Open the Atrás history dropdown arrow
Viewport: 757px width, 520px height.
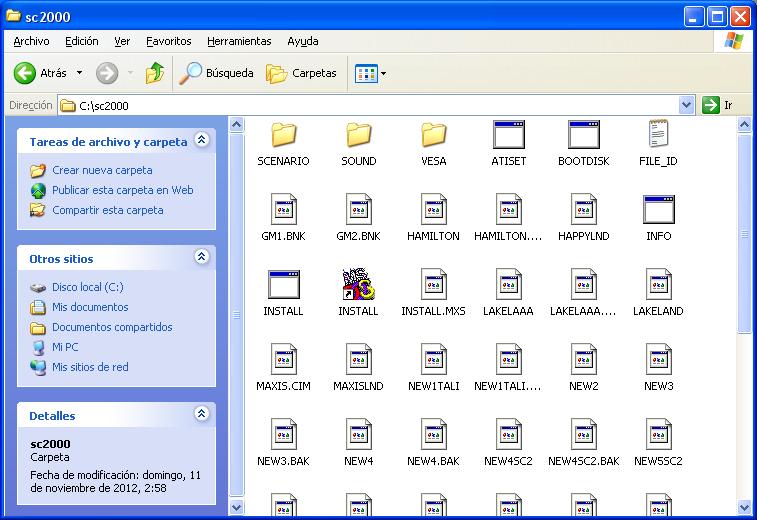79,73
